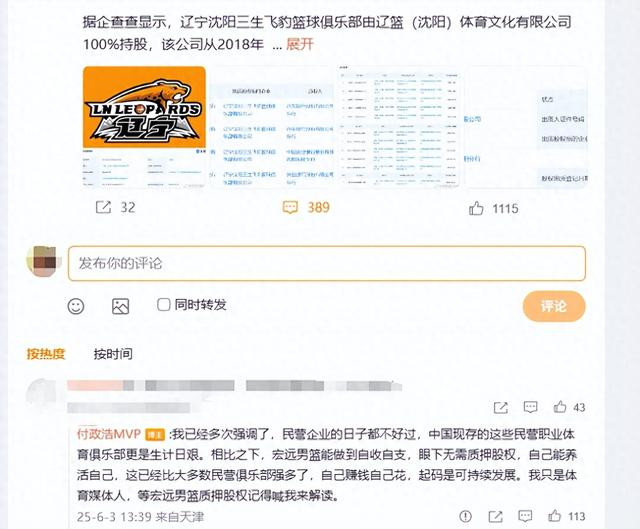This screenshot has width=640, height=529.
Task: Focus the 发布你的评论 comment field
Action: pyautogui.click(x=327, y=263)
